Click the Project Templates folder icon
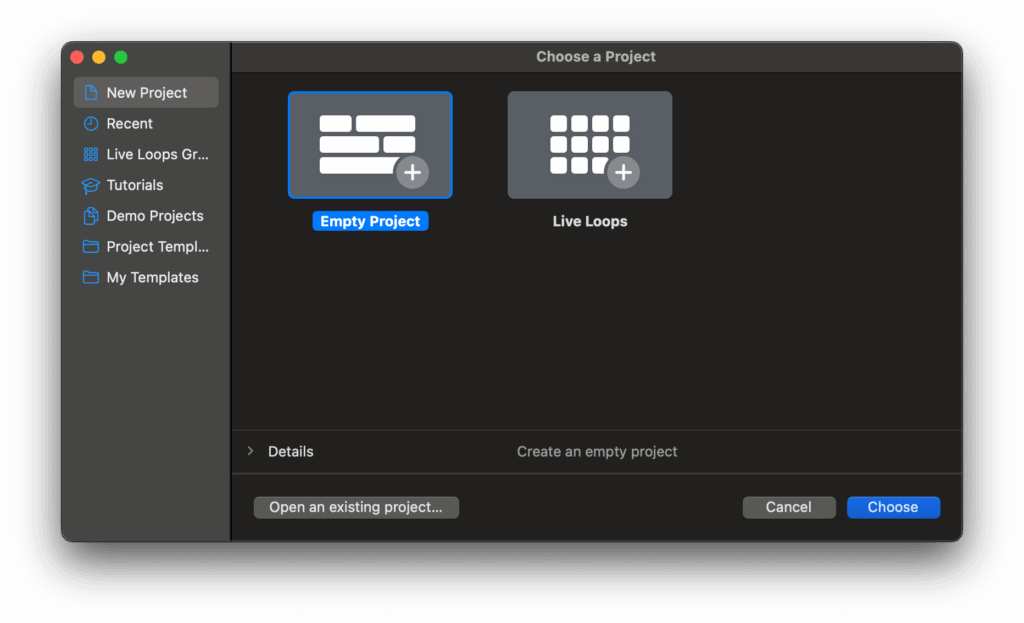 [x=91, y=247]
